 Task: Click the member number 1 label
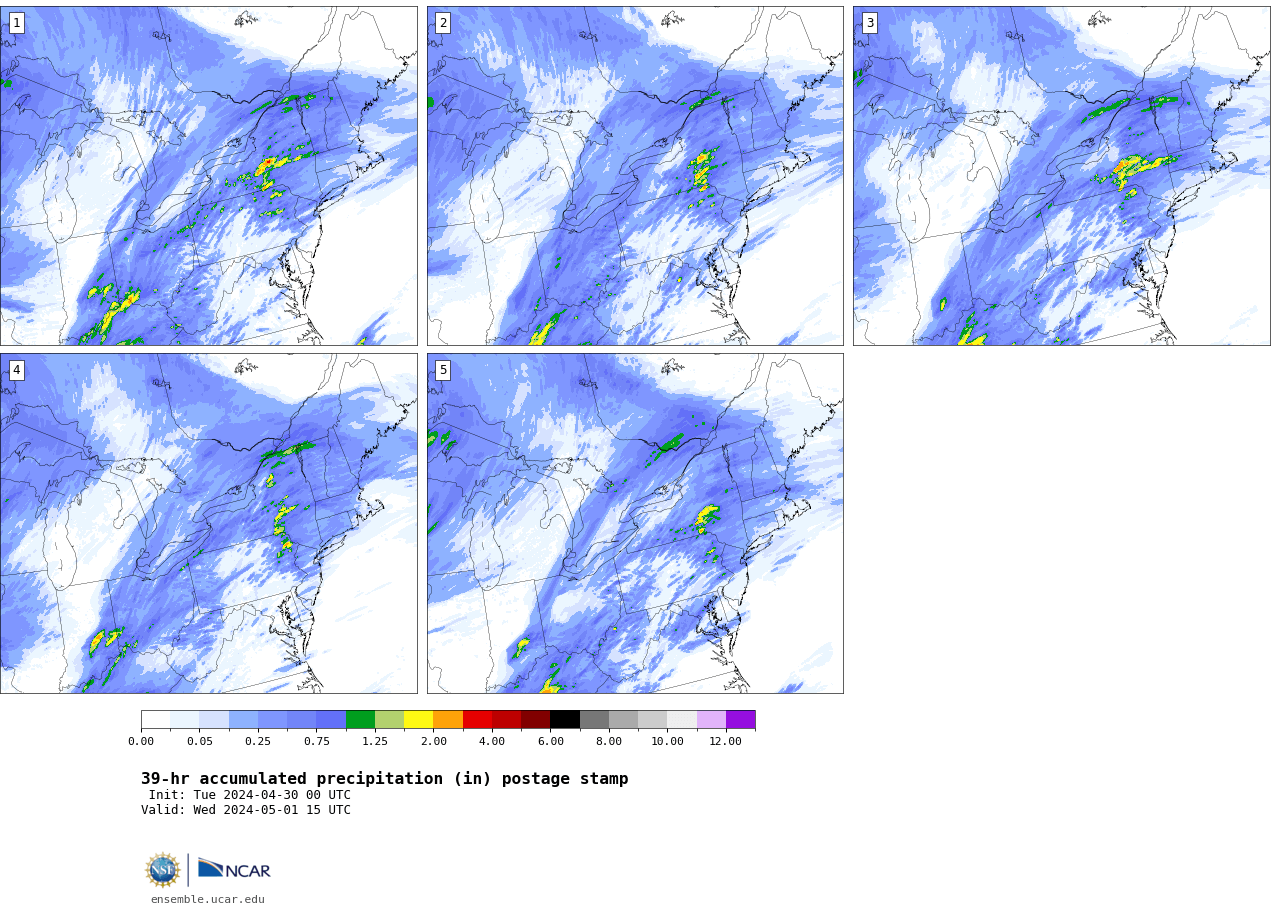click(x=16, y=23)
